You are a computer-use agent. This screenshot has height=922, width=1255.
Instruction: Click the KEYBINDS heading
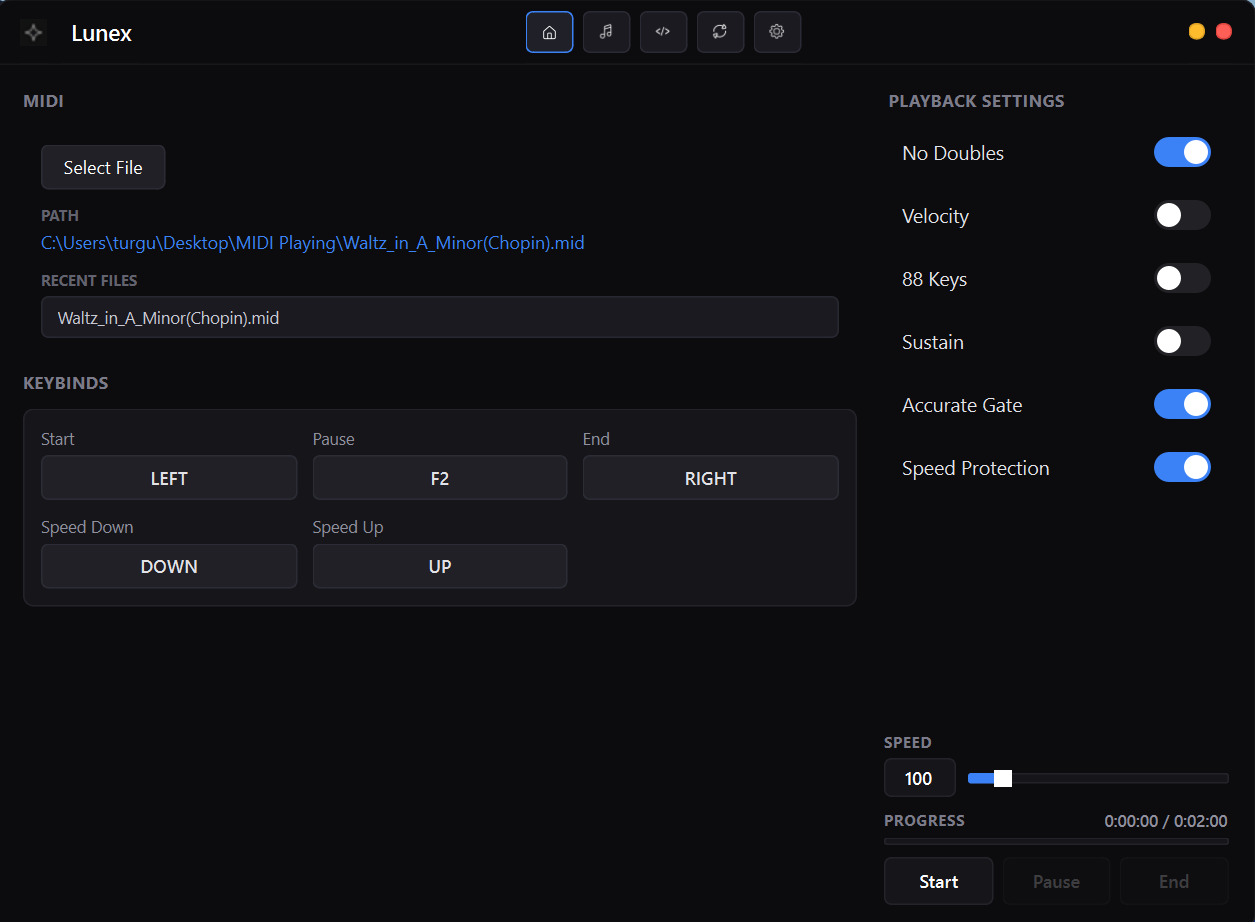click(x=66, y=383)
